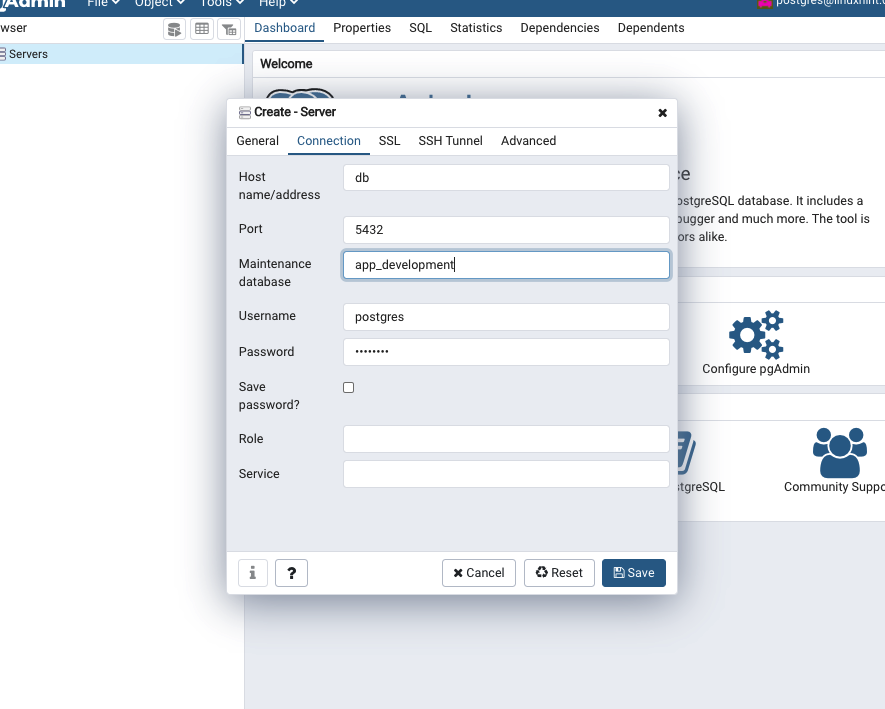
Task: Click the Filtered Rows toolbar icon
Action: [x=229, y=29]
